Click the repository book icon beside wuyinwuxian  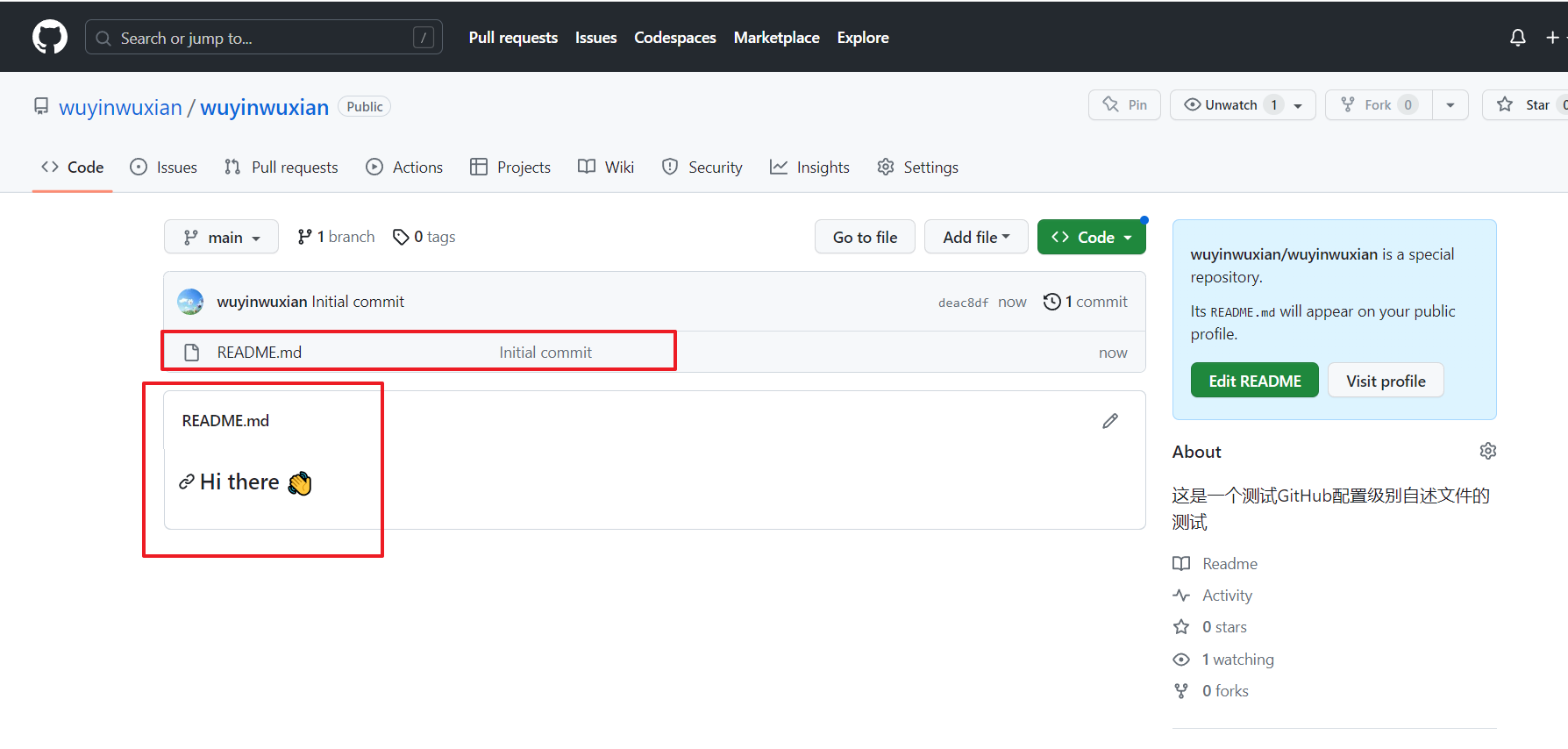click(41, 106)
